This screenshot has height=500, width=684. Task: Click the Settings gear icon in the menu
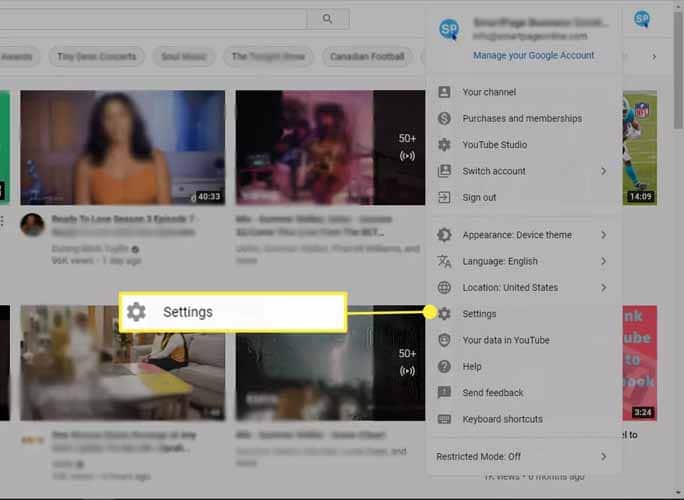coord(444,313)
